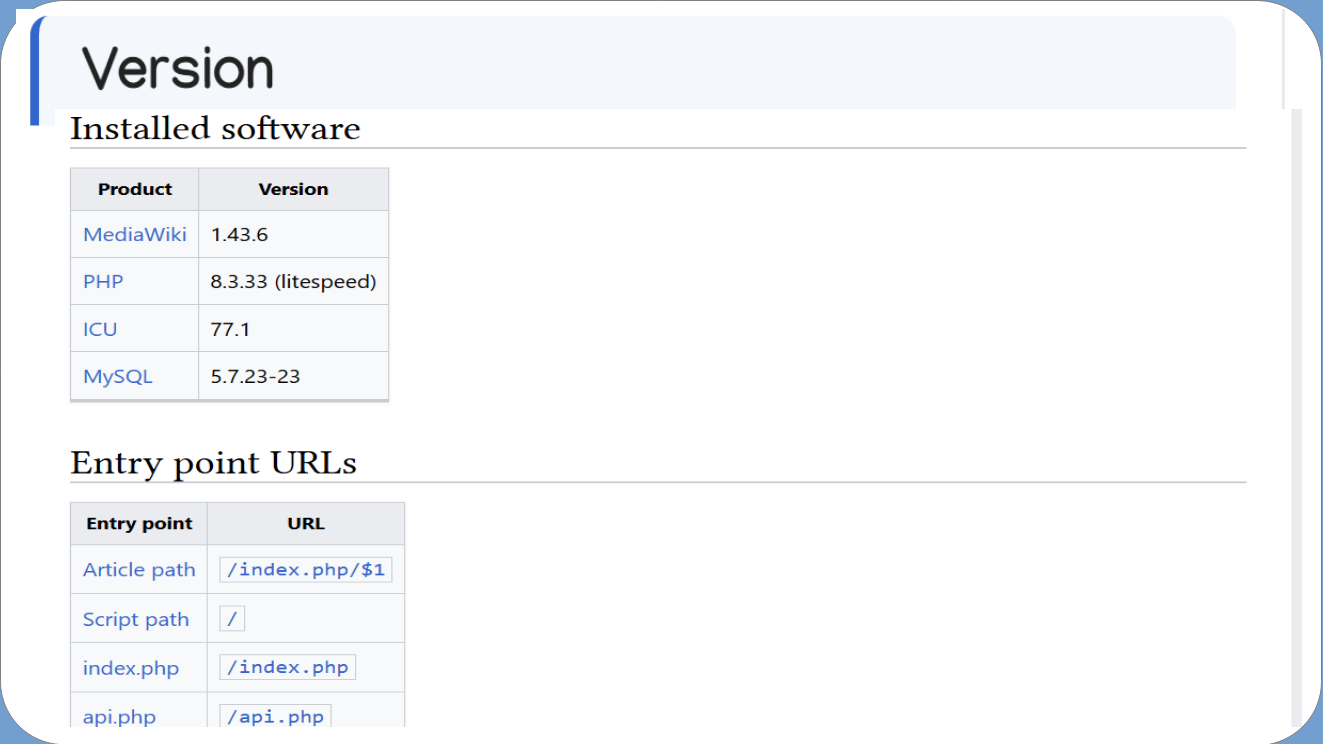Screen dimensions: 1323x744
Task: Open the api.php entry point link
Action: click(119, 717)
